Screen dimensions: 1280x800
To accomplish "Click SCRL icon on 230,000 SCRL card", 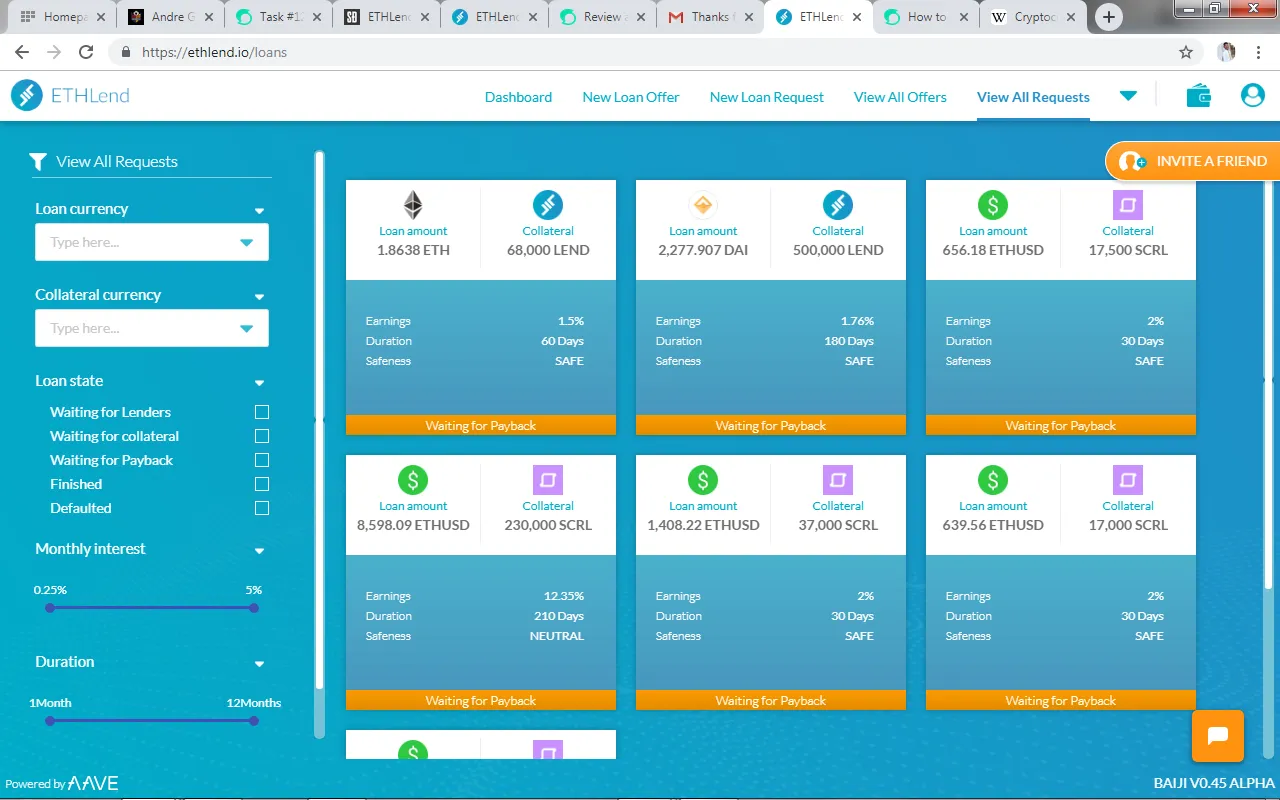I will coord(548,480).
